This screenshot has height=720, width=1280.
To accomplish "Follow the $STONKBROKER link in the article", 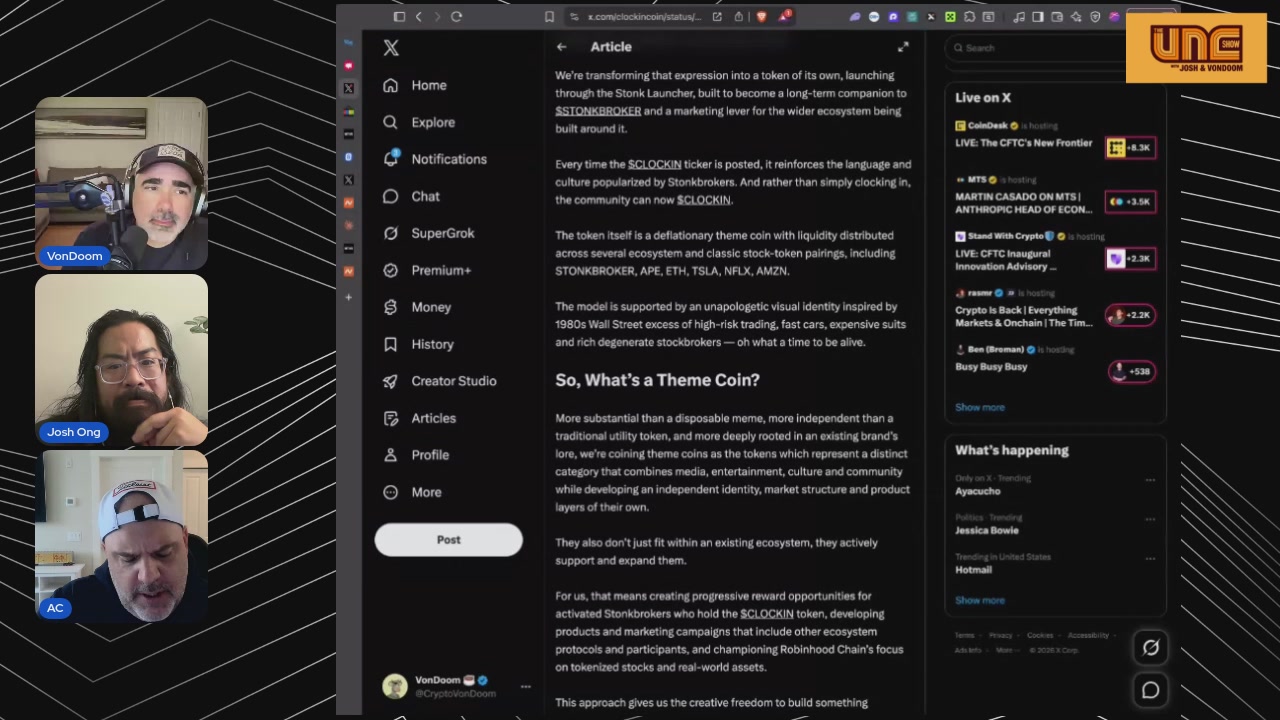I will pos(598,111).
